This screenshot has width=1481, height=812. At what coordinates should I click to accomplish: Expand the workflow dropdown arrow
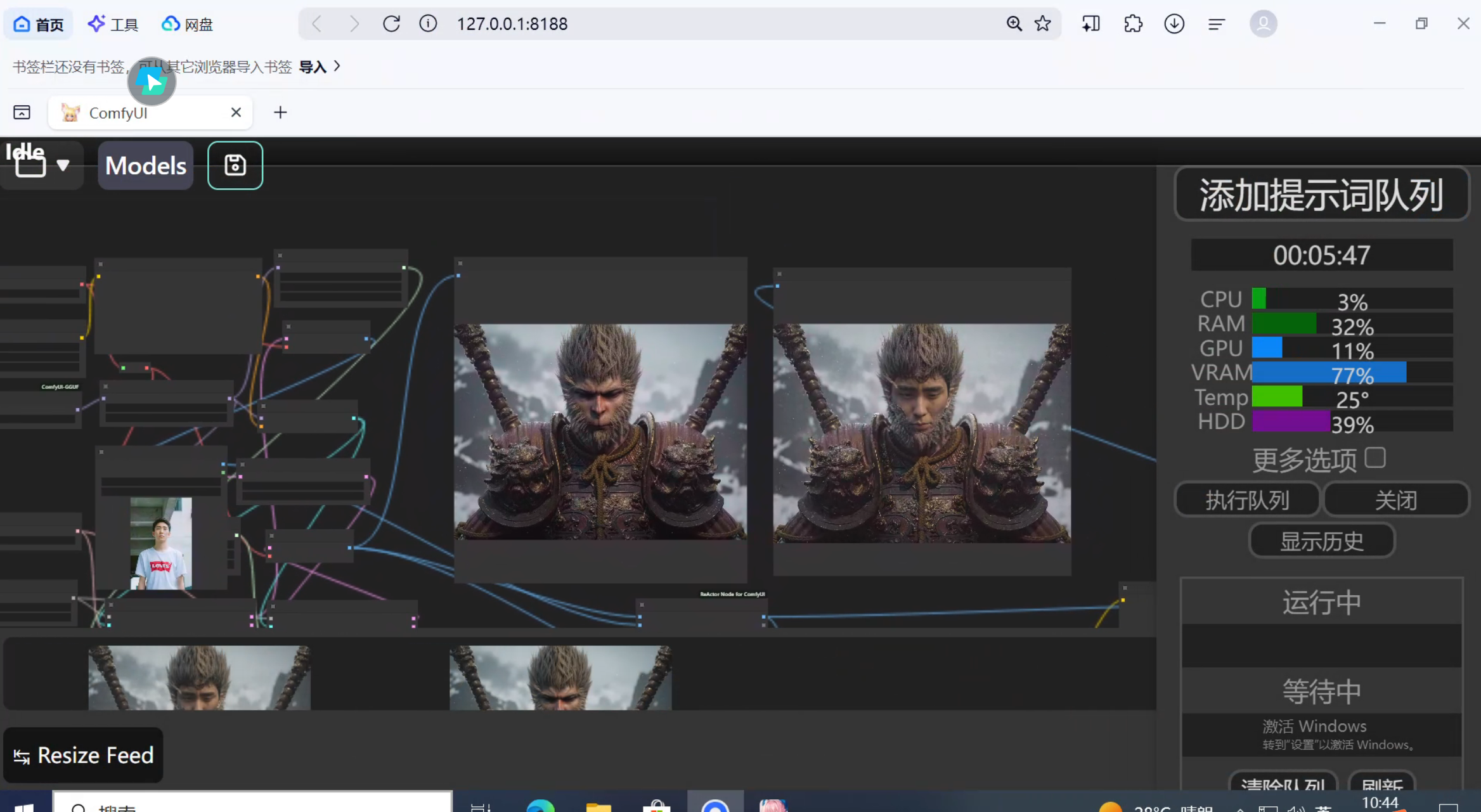tap(63, 165)
